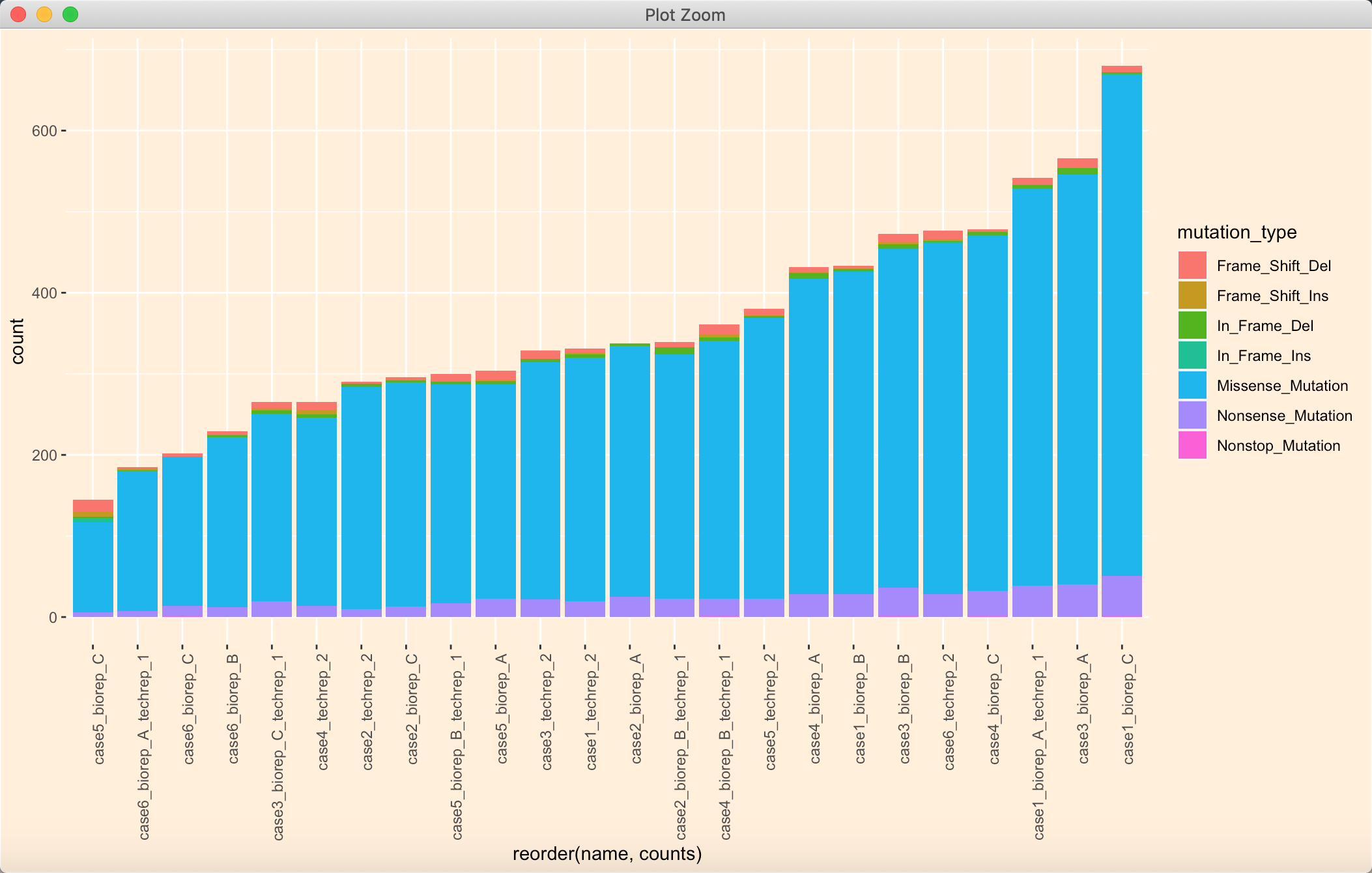Image resolution: width=1372 pixels, height=873 pixels.
Task: Click the In_Frame_Ins teal legend swatch
Action: 1192,356
